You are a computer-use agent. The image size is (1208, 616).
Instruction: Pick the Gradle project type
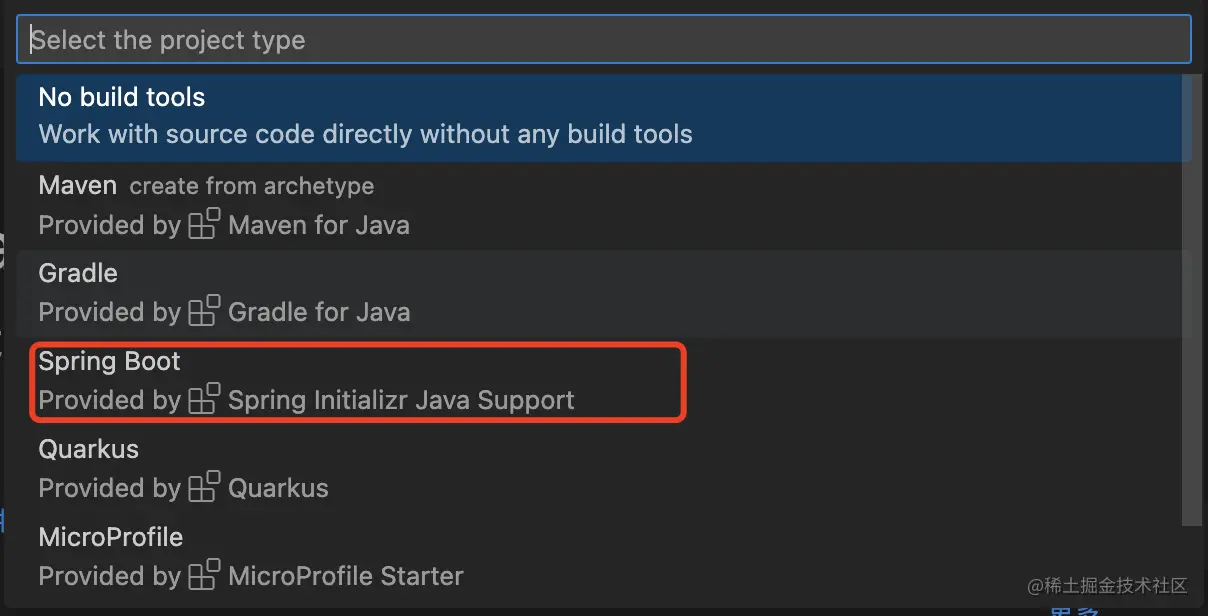603,293
